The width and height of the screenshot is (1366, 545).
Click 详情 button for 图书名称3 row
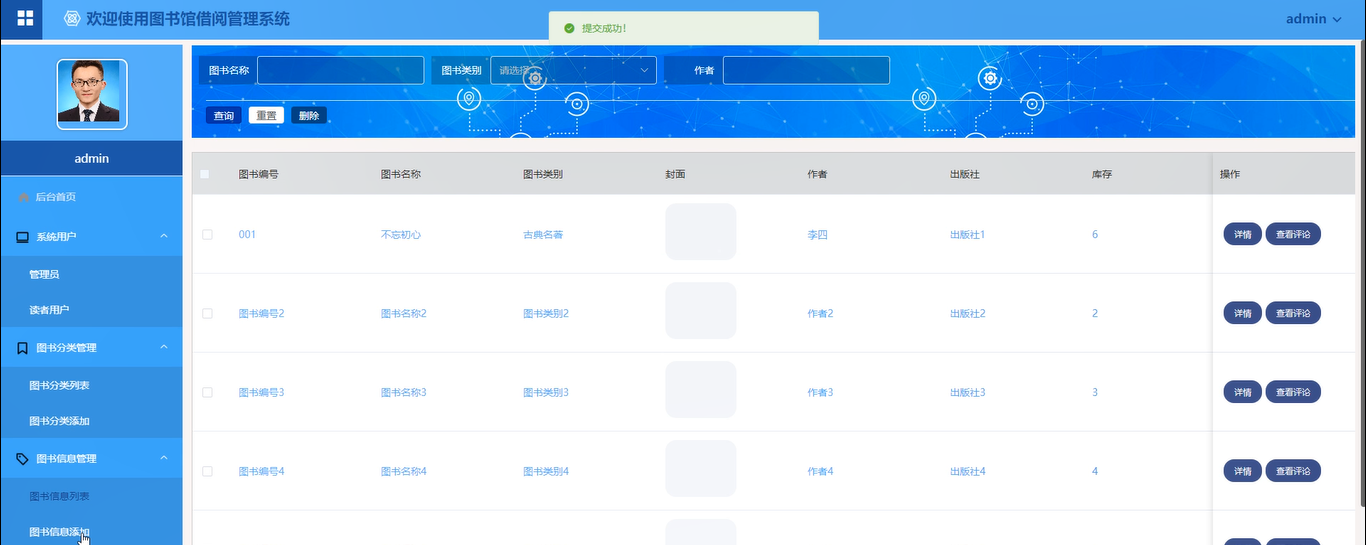point(1242,392)
